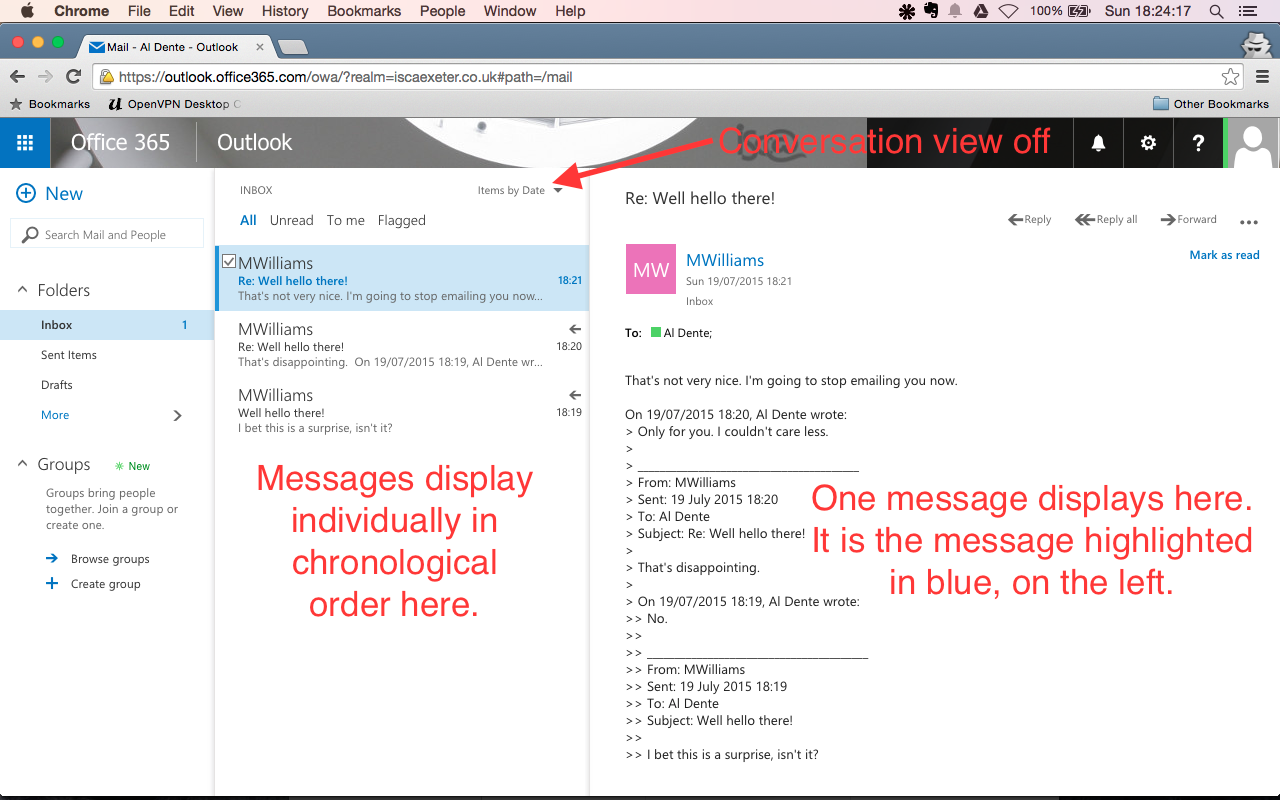Open the help question mark icon

tap(1198, 143)
